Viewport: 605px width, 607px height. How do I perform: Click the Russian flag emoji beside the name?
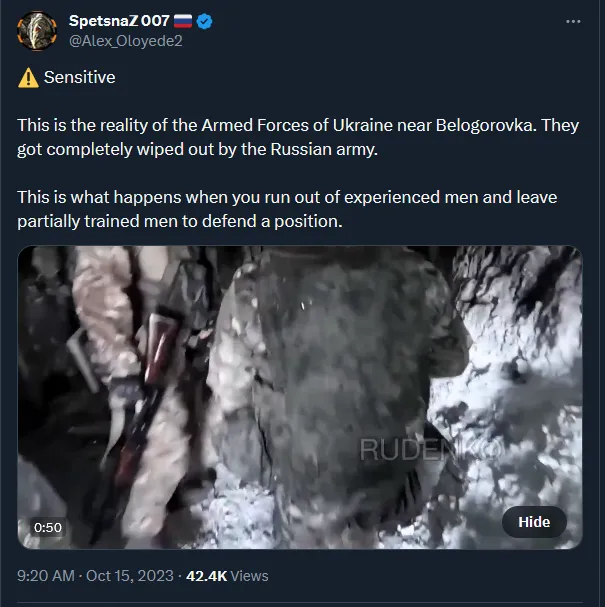click(x=183, y=21)
